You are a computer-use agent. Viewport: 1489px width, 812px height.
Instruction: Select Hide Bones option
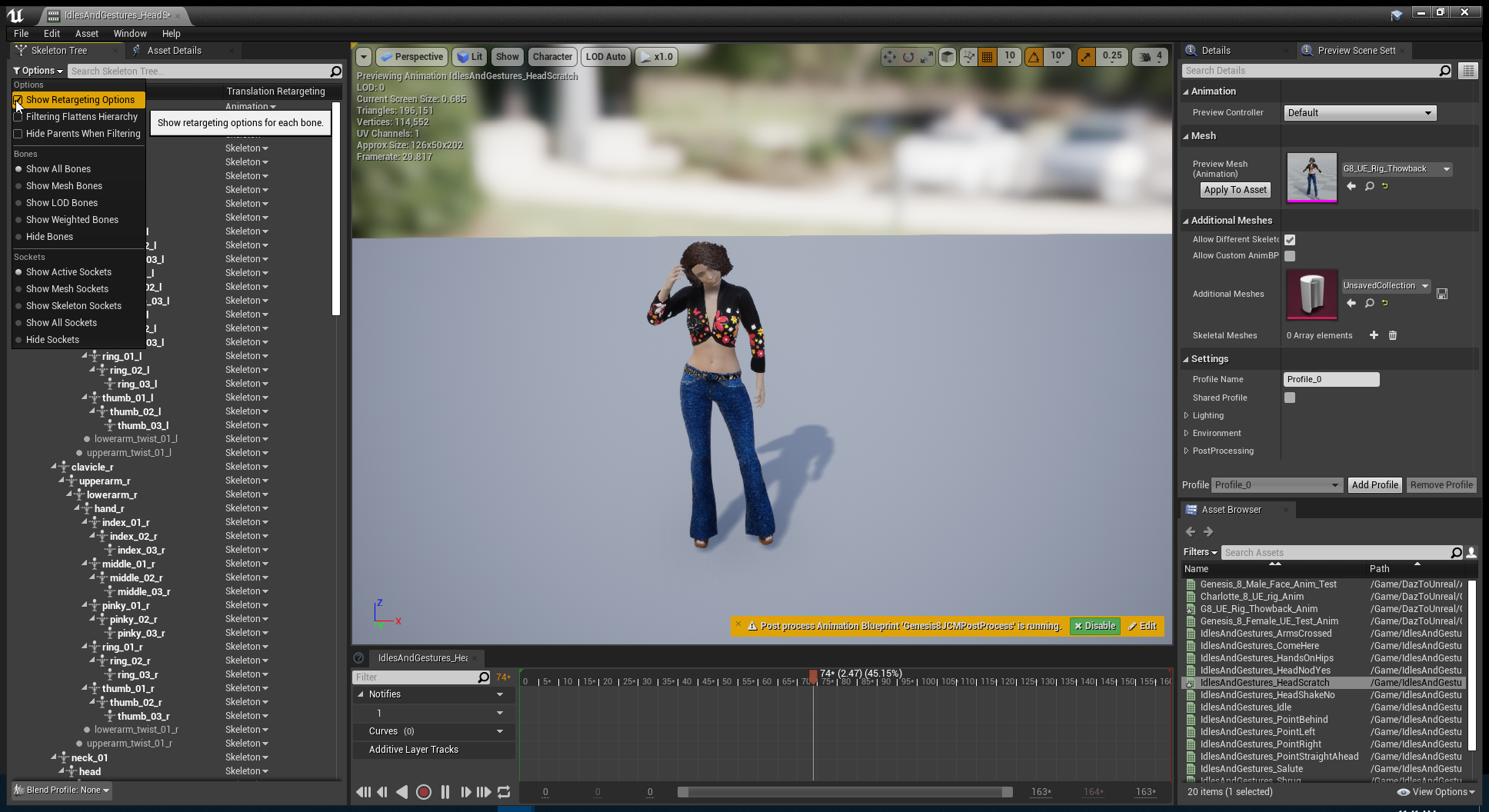pos(49,237)
